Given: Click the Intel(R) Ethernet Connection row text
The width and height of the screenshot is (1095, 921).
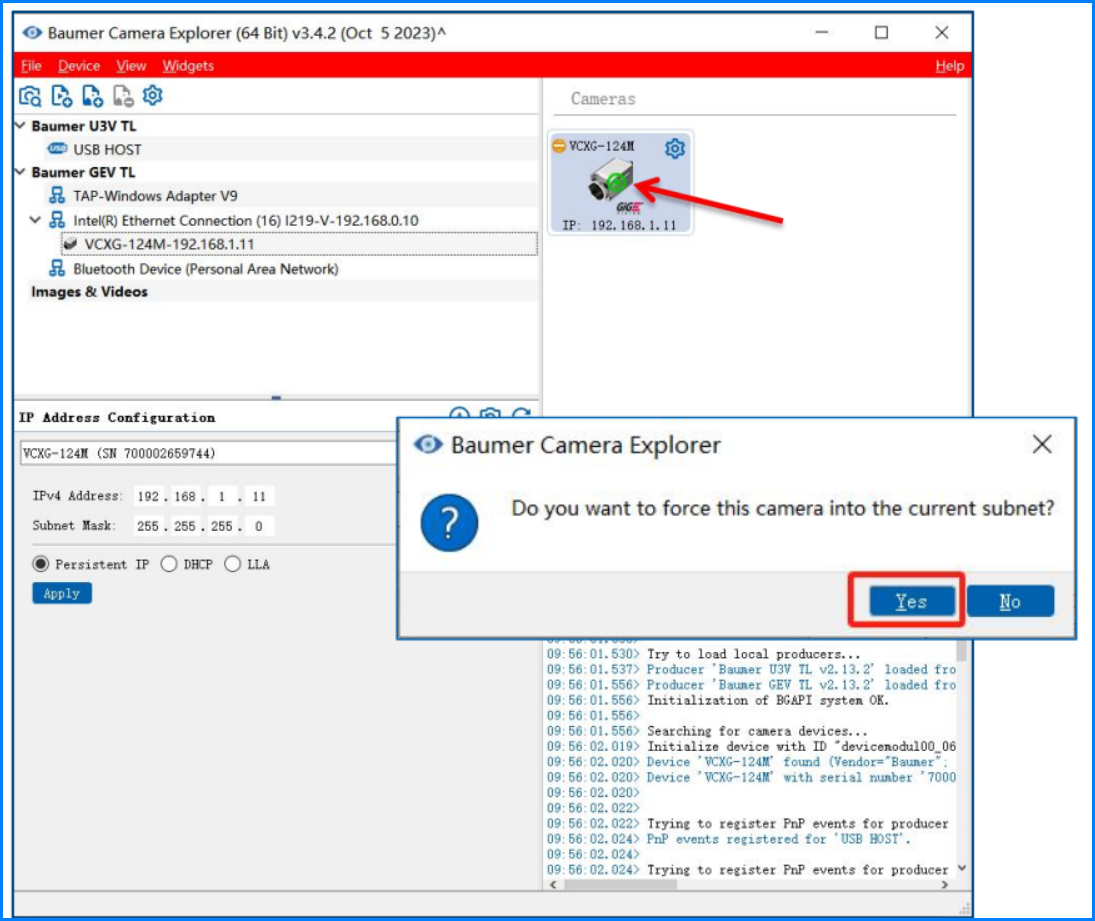Looking at the screenshot, I should [246, 220].
